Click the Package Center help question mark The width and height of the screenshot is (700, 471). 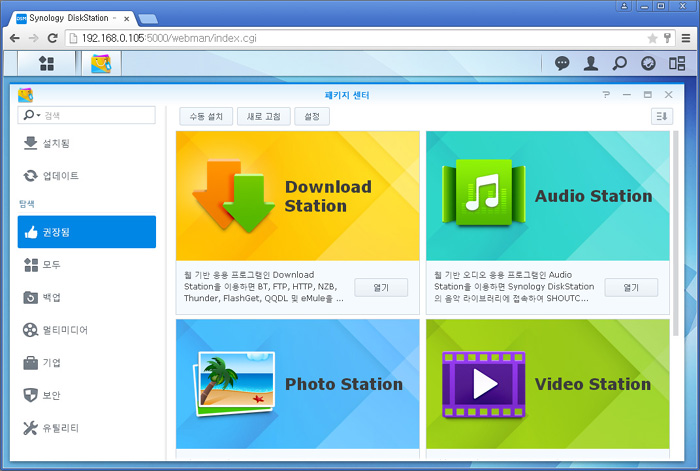coord(606,95)
